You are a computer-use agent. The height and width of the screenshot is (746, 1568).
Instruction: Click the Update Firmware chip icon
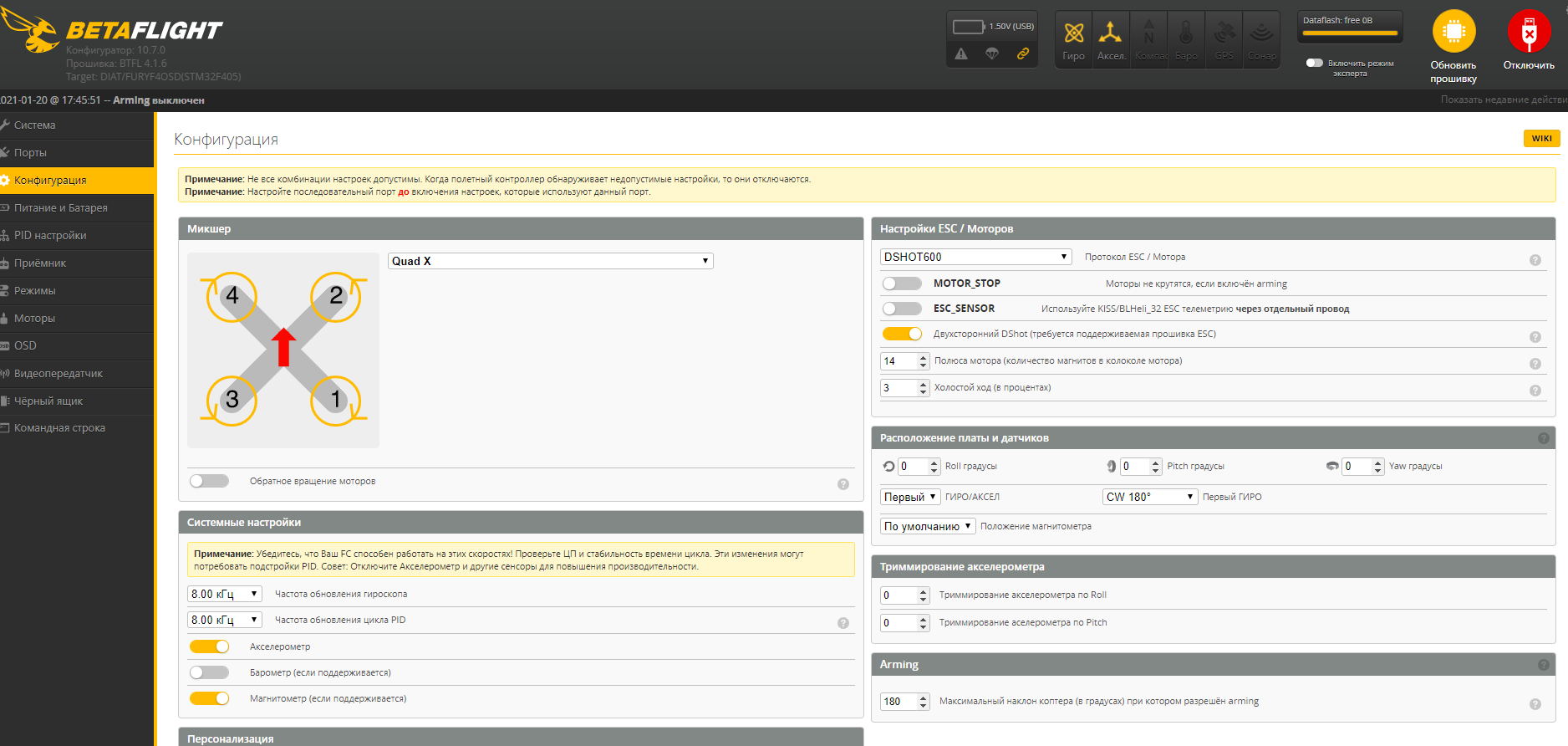pos(1453,33)
